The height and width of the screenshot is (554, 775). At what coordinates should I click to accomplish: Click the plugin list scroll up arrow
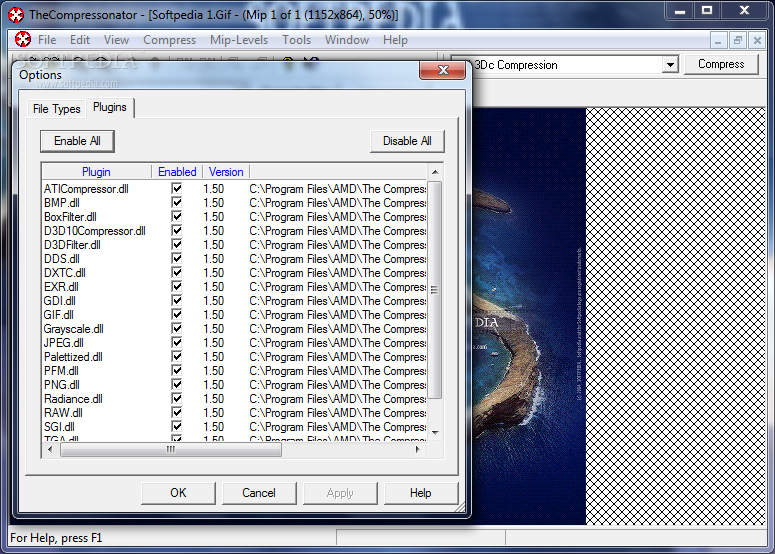pos(435,172)
